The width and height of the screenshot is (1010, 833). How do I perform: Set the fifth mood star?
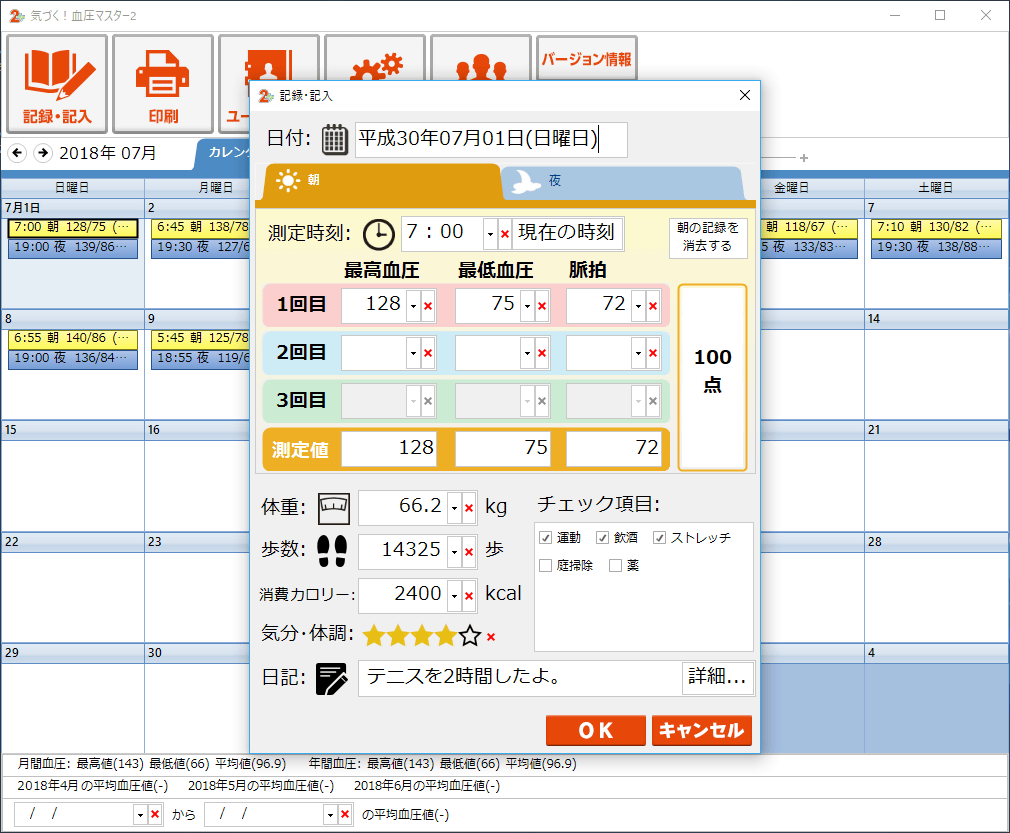[x=470, y=636]
